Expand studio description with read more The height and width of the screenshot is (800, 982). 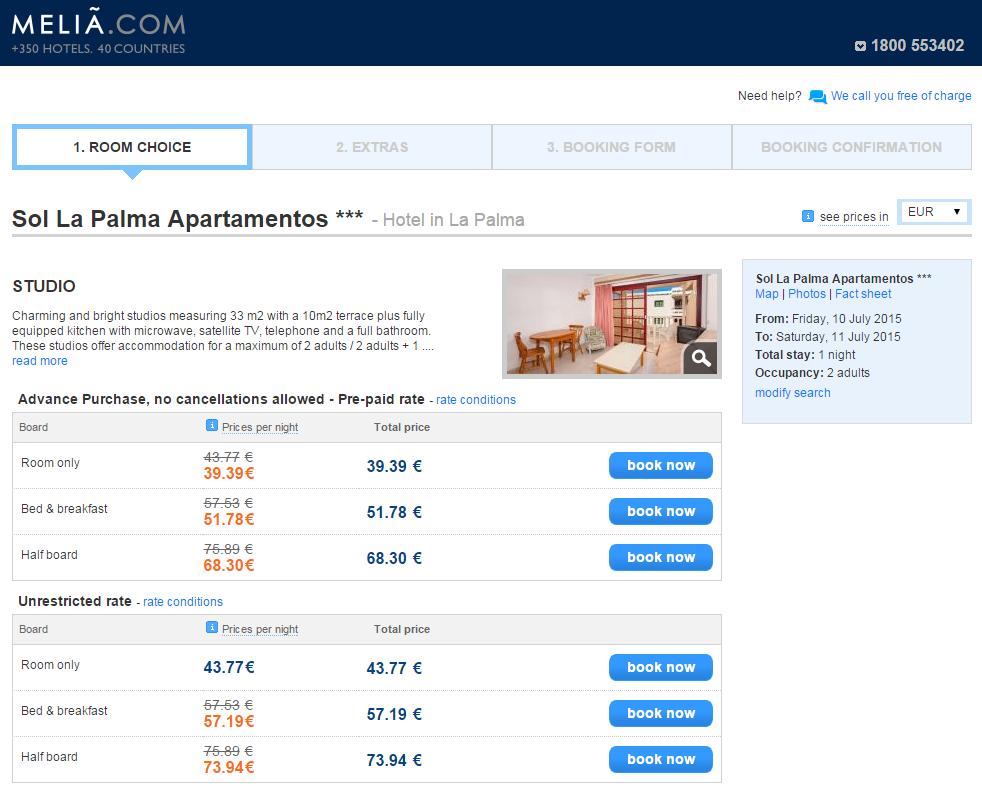click(x=39, y=361)
